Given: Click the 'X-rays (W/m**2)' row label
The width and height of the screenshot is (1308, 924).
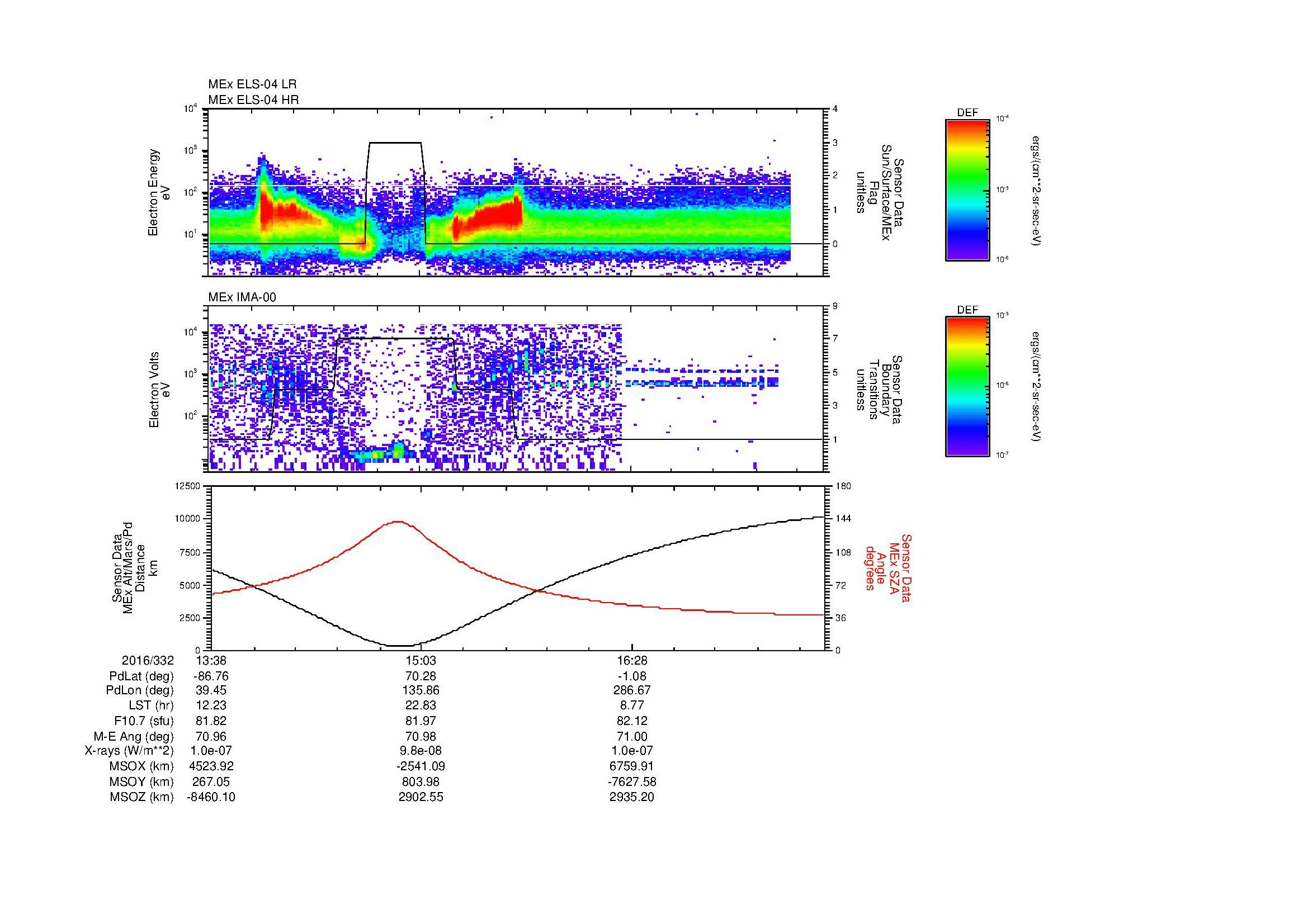Looking at the screenshot, I should click(x=129, y=750).
